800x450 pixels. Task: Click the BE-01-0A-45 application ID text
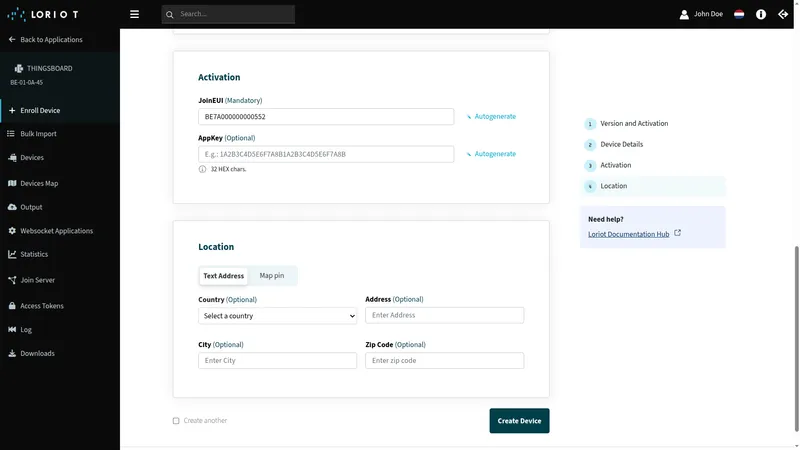pyautogui.click(x=27, y=83)
